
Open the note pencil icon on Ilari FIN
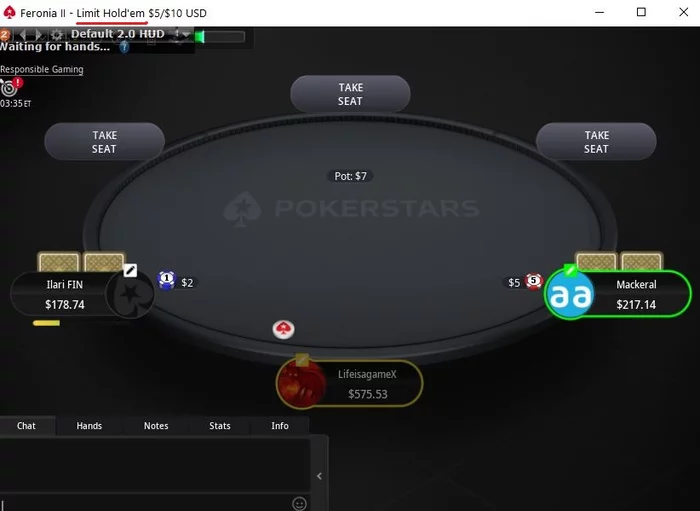130,270
